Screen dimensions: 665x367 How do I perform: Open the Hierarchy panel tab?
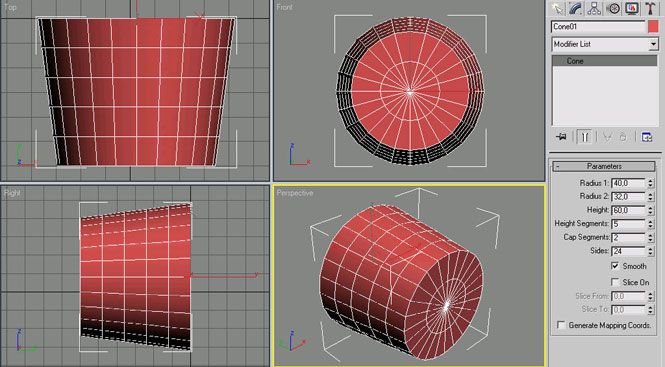594,8
